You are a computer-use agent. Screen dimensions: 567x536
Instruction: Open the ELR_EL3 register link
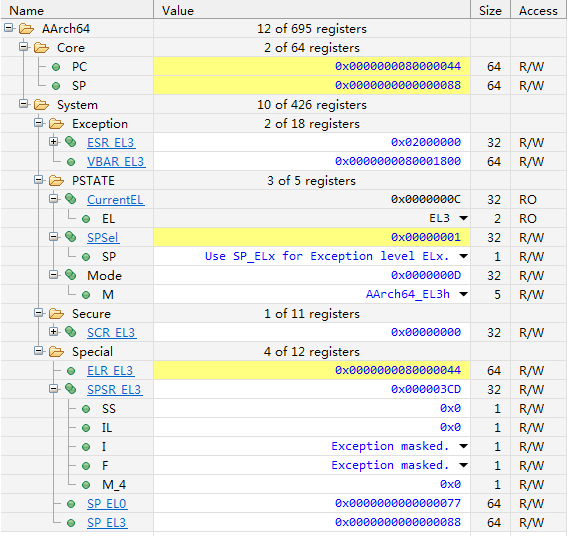point(110,371)
